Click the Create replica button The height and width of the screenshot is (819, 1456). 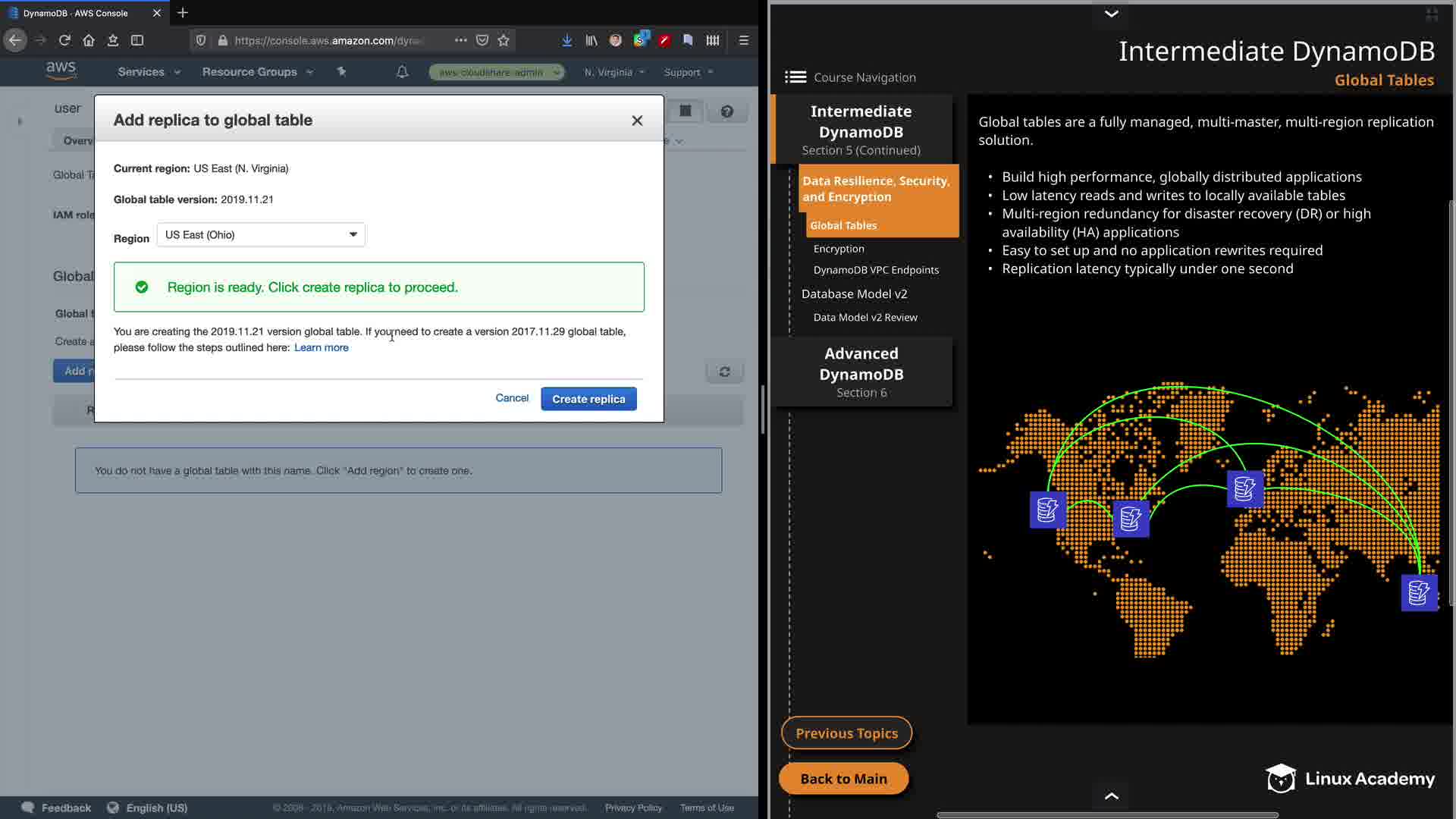(x=588, y=399)
